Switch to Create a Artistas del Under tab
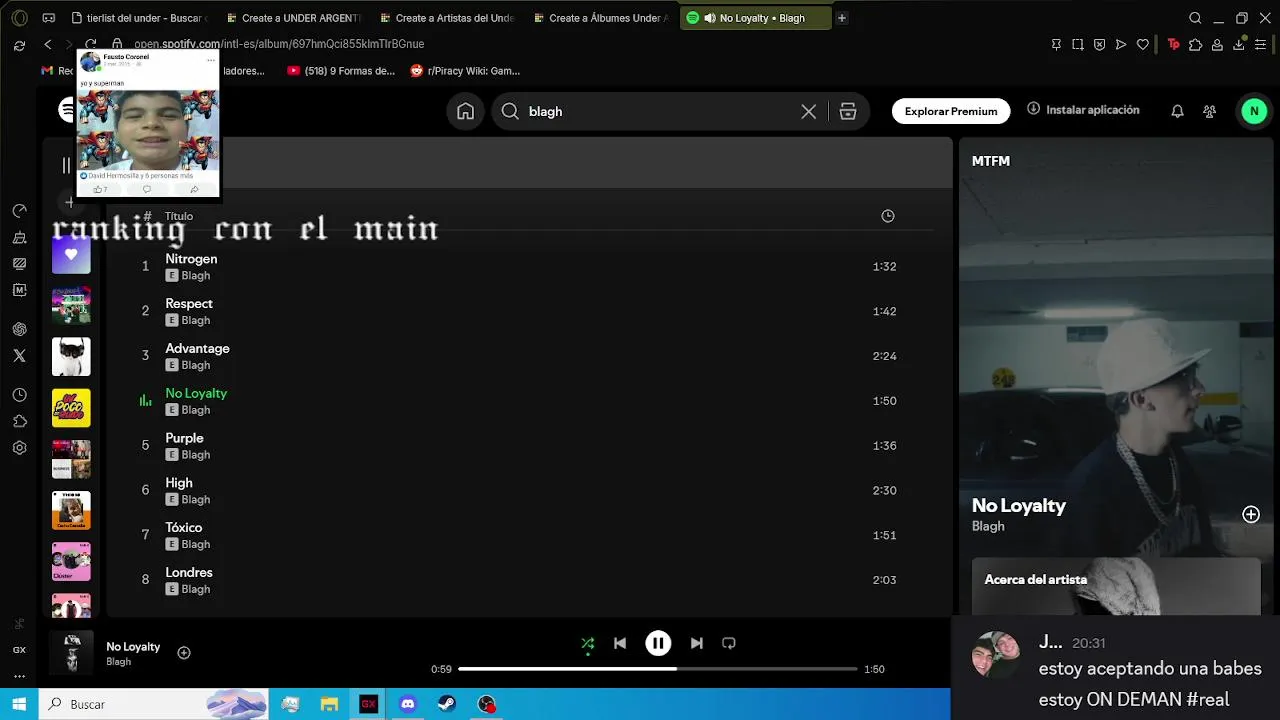This screenshot has height=720, width=1280. (x=446, y=18)
